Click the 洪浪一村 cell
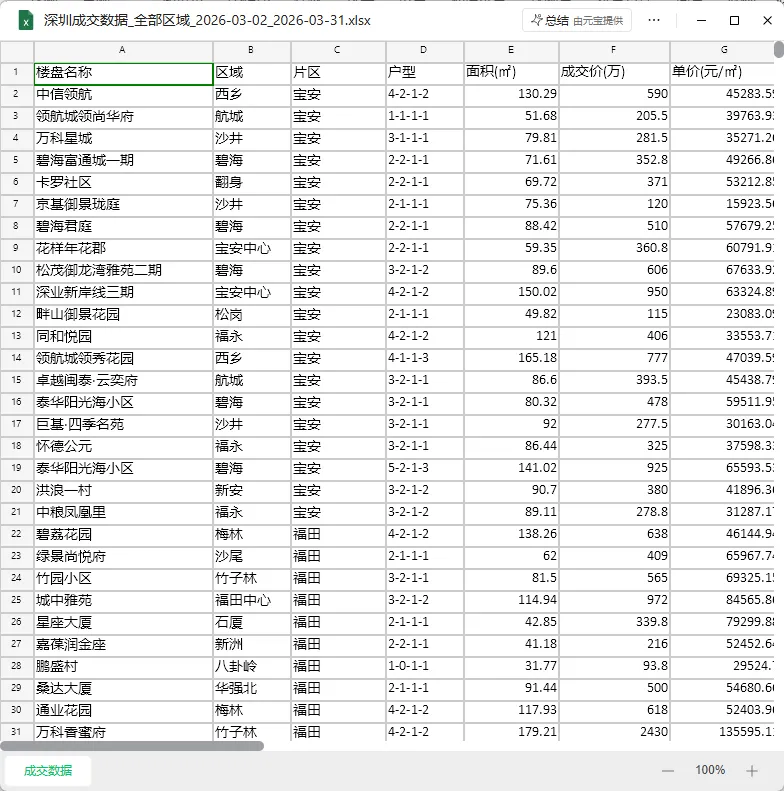784x791 pixels. pyautogui.click(x=123, y=490)
